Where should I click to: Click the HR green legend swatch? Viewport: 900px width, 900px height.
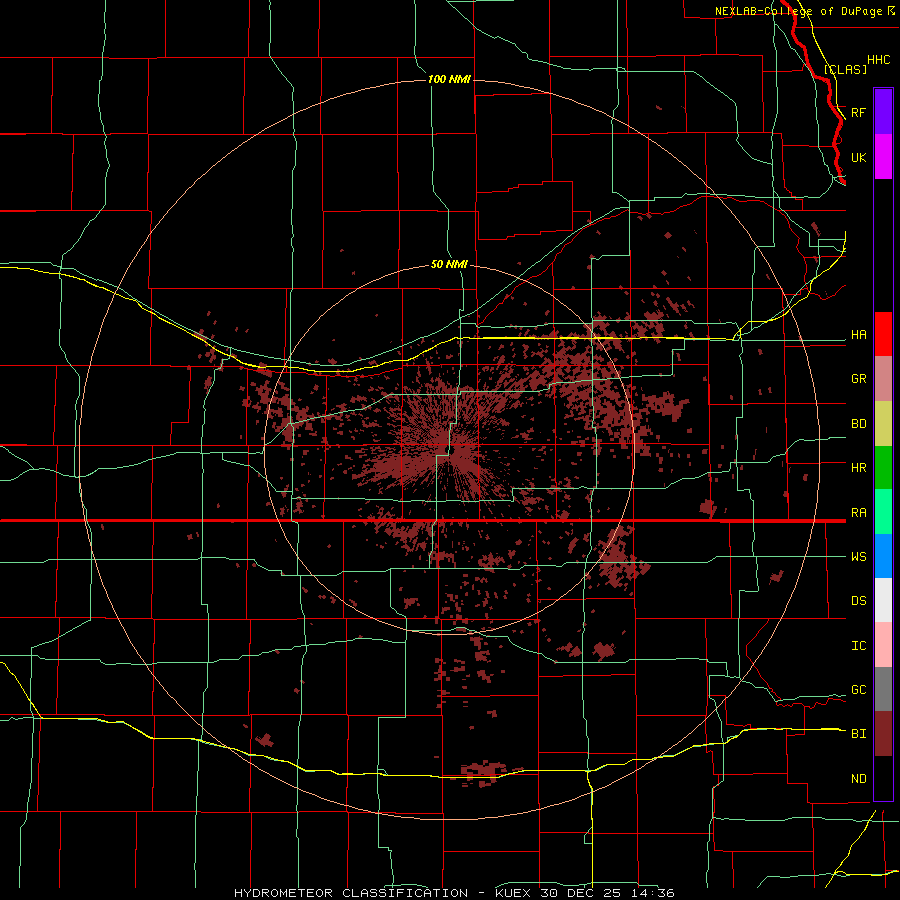883,468
